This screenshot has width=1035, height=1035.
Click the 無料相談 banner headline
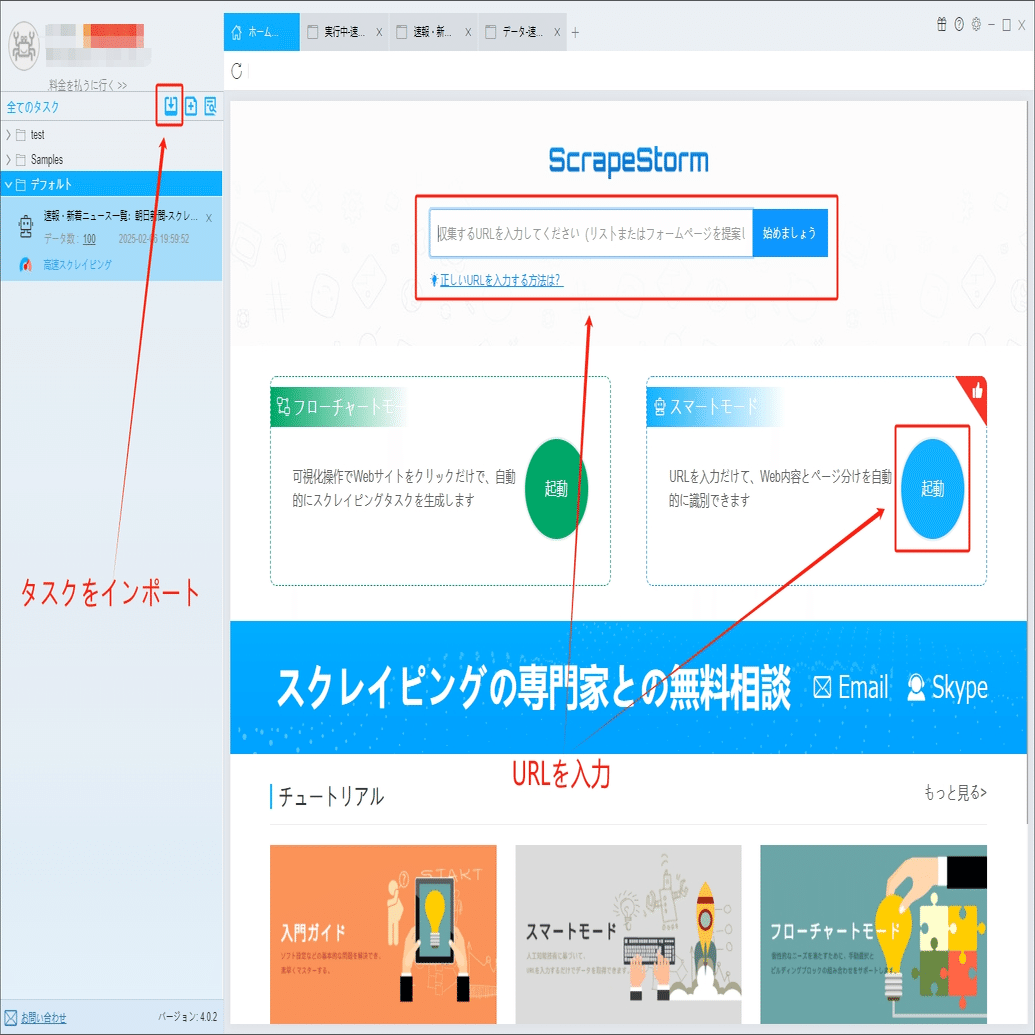[x=533, y=688]
